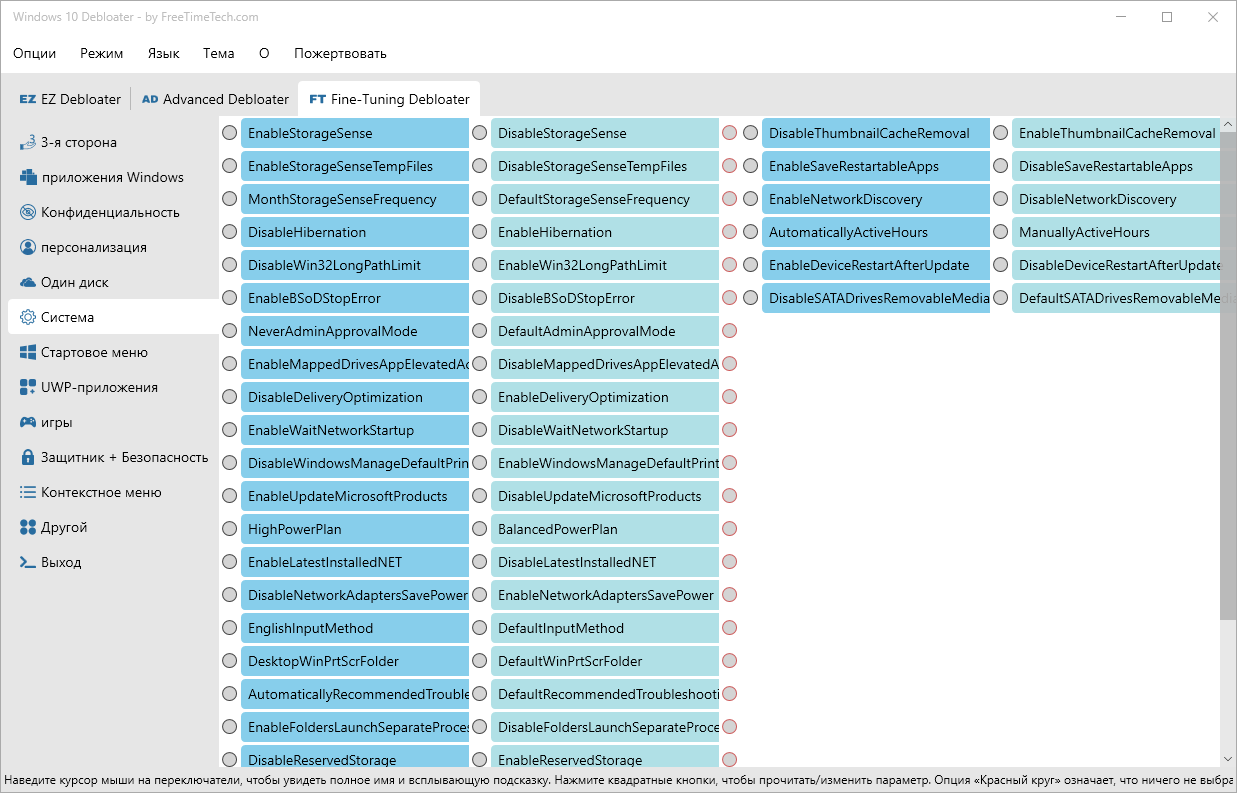Go to the игры gamepad section
Image resolution: width=1237 pixels, height=793 pixels.
tap(112, 422)
